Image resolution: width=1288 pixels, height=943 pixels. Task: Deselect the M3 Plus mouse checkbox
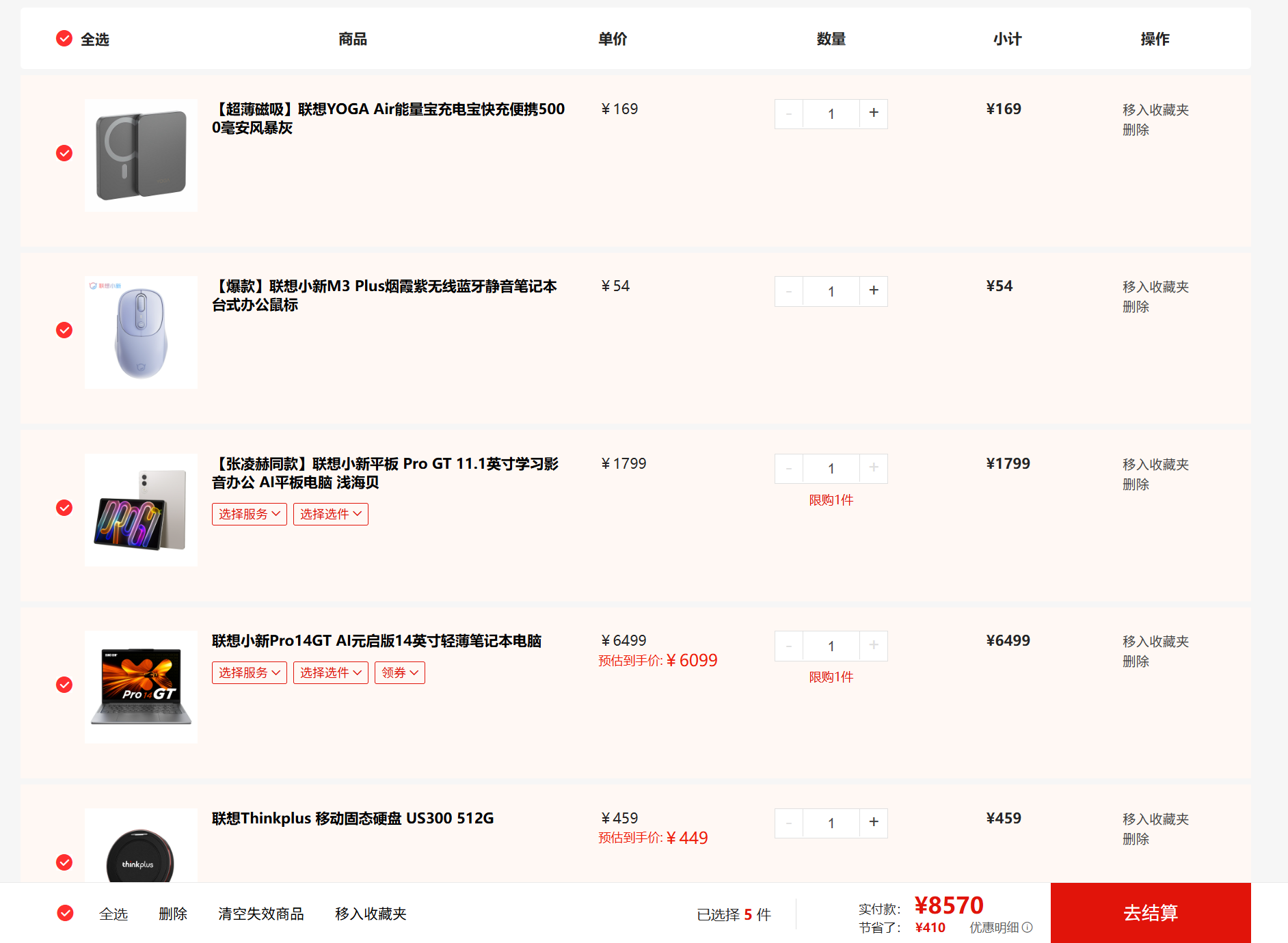coord(64,331)
